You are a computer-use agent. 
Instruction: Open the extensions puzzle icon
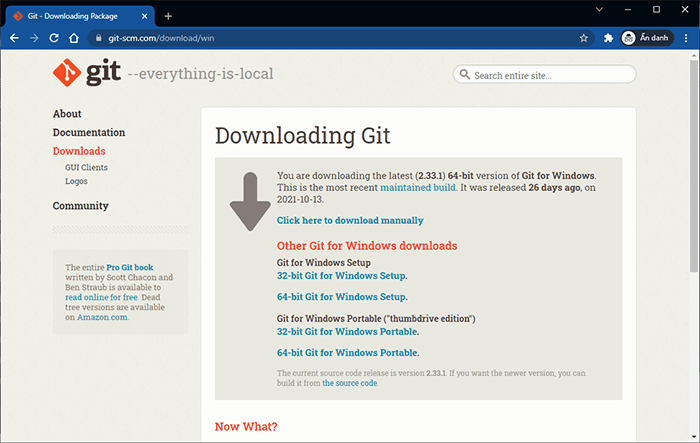609,38
